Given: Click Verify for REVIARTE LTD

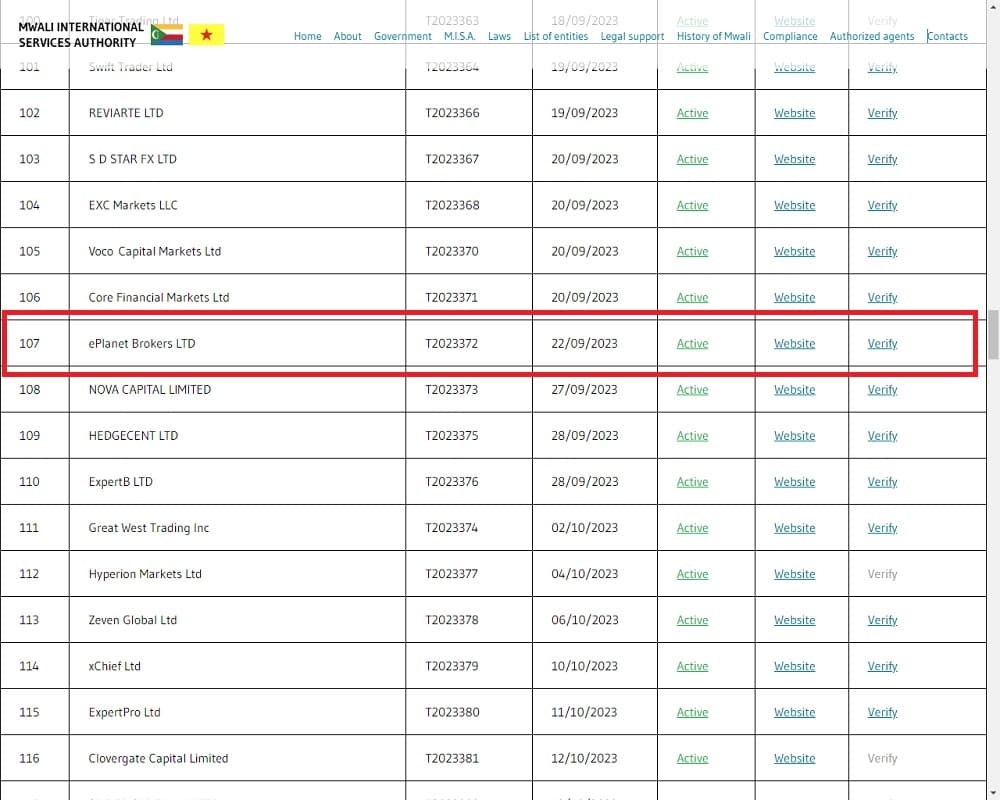Looking at the screenshot, I should coord(882,113).
